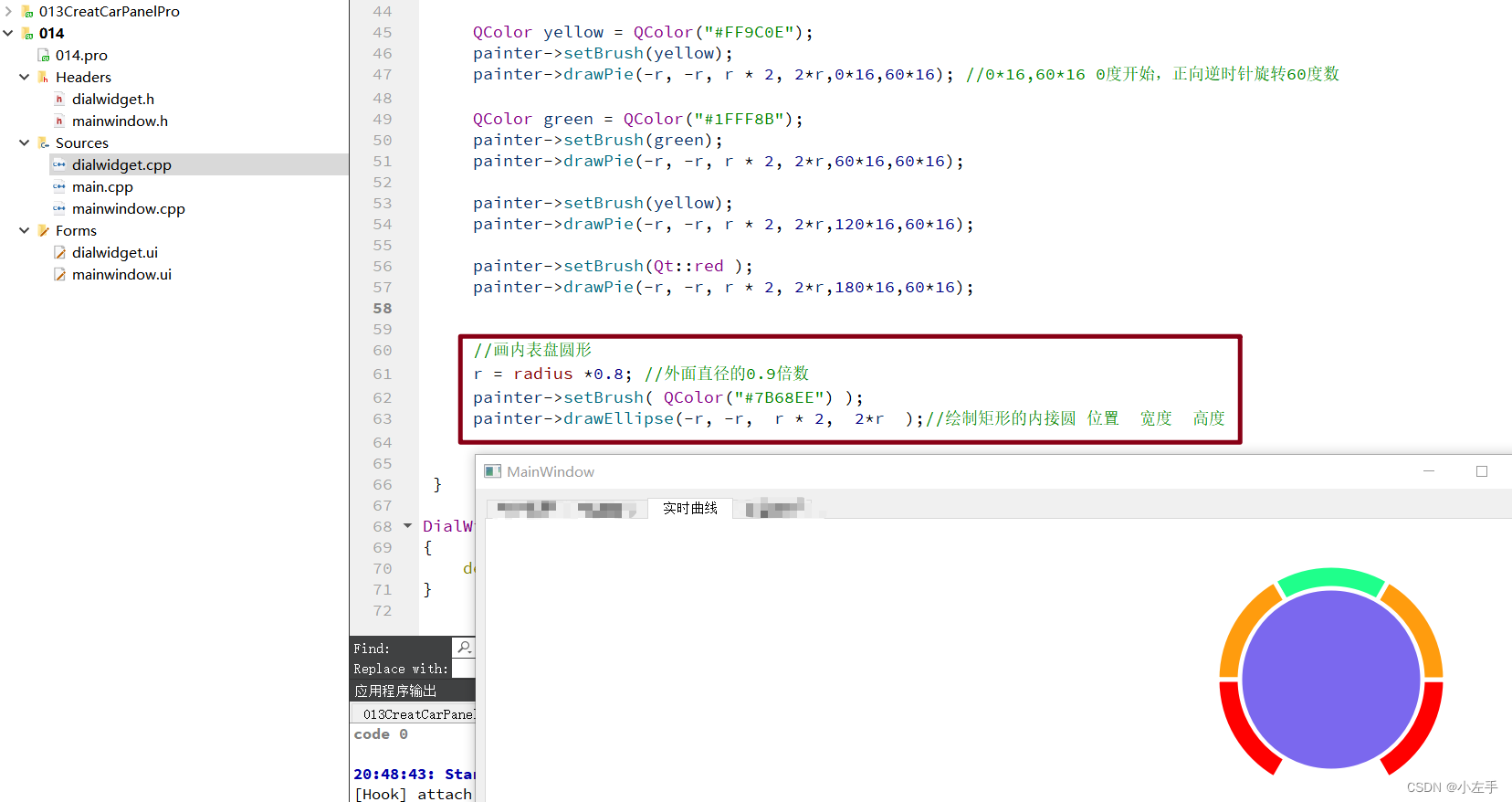Place cursor on QColor green line 49
1512x802 pixels.
[x=638, y=119]
